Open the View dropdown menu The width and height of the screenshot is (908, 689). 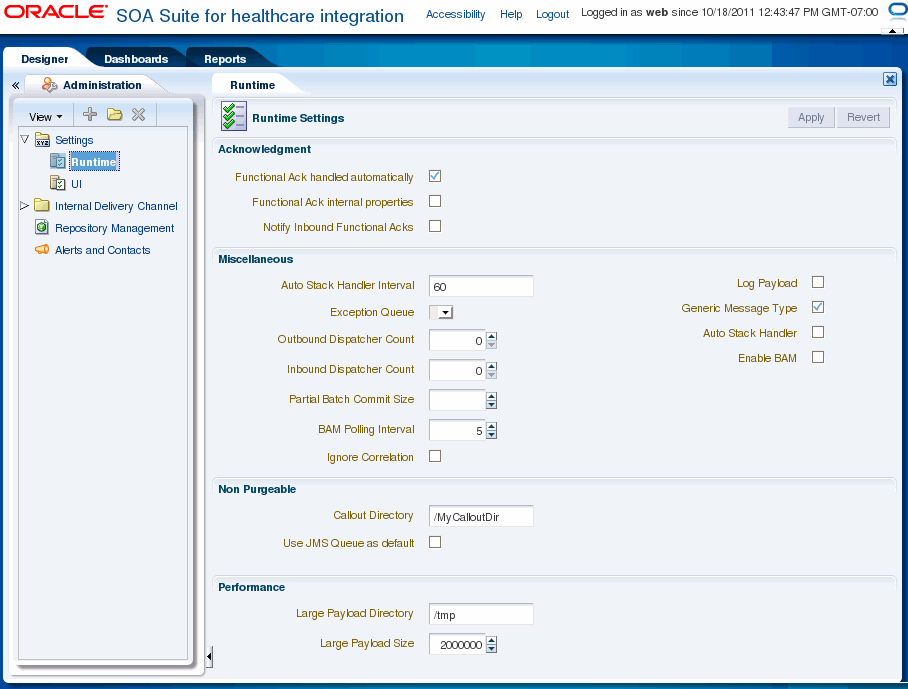(x=45, y=117)
